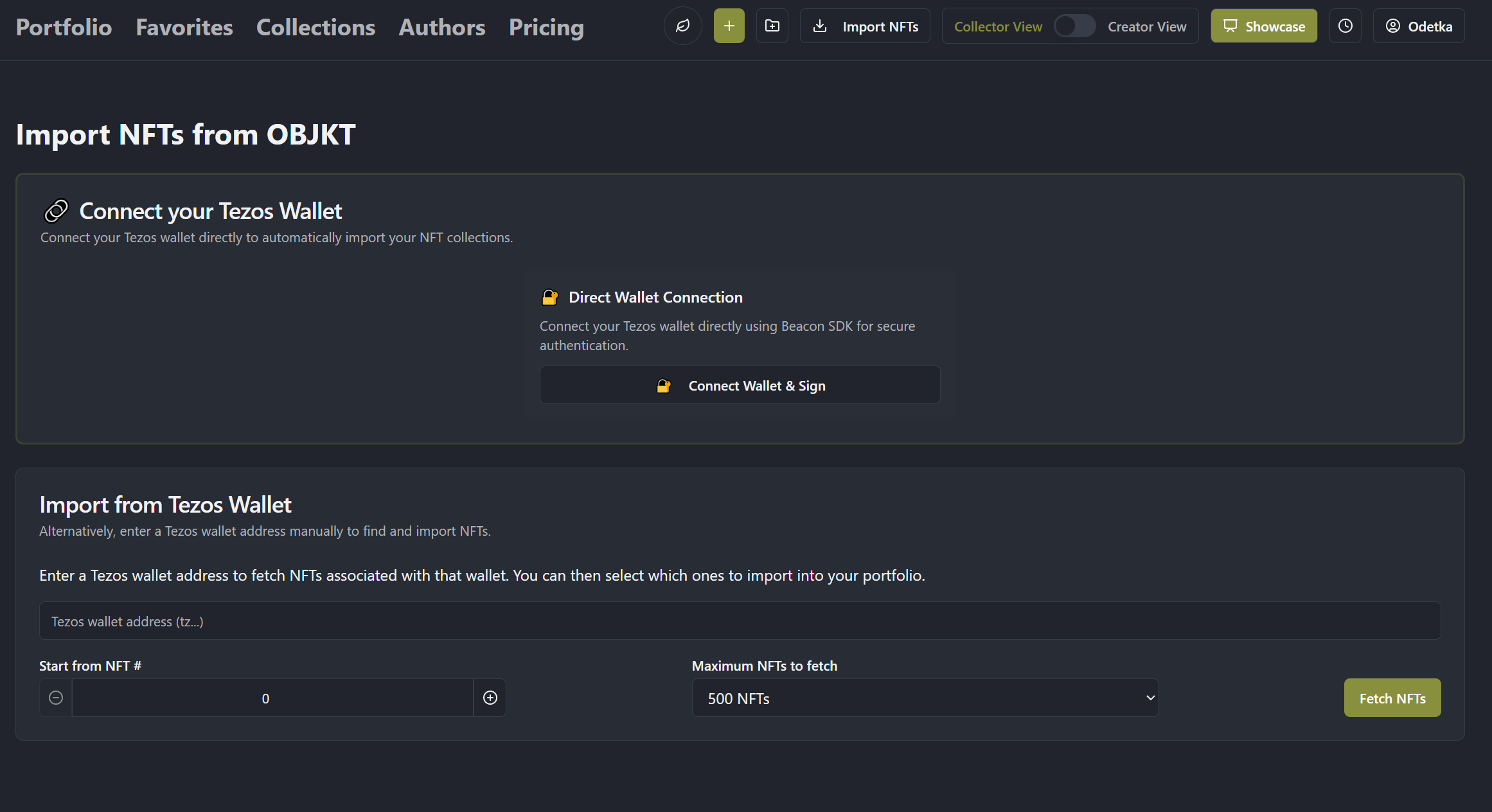Click the add folder icon button

772,26
